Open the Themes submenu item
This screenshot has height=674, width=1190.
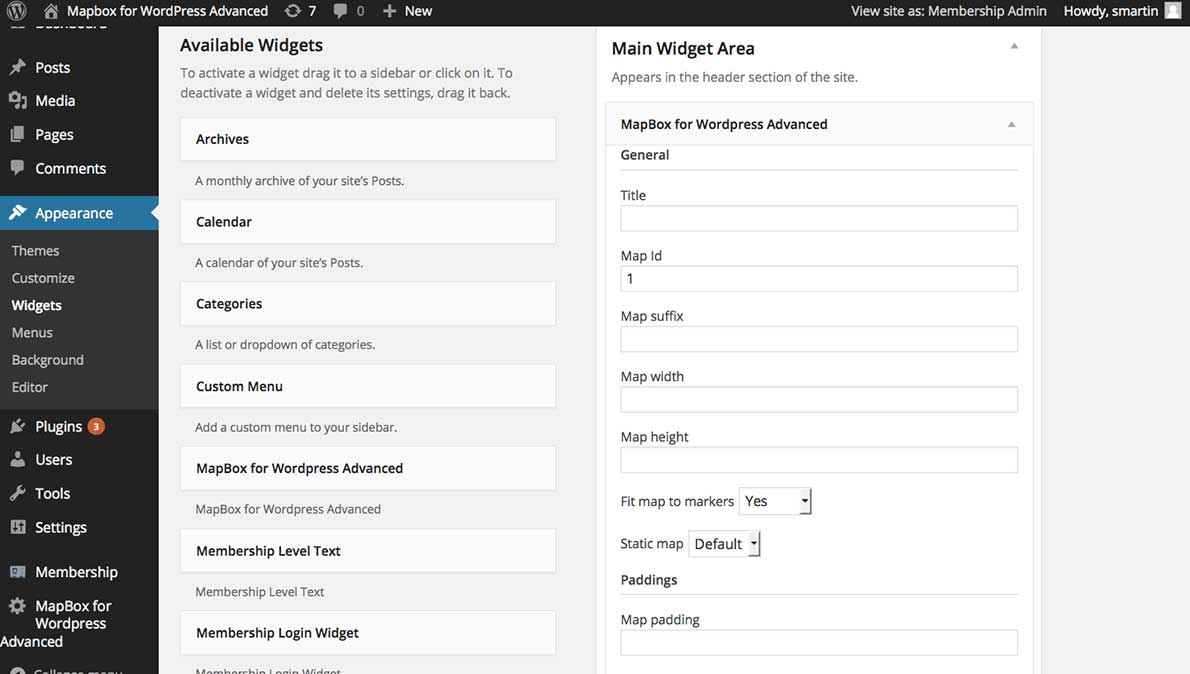pyautogui.click(x=36, y=251)
